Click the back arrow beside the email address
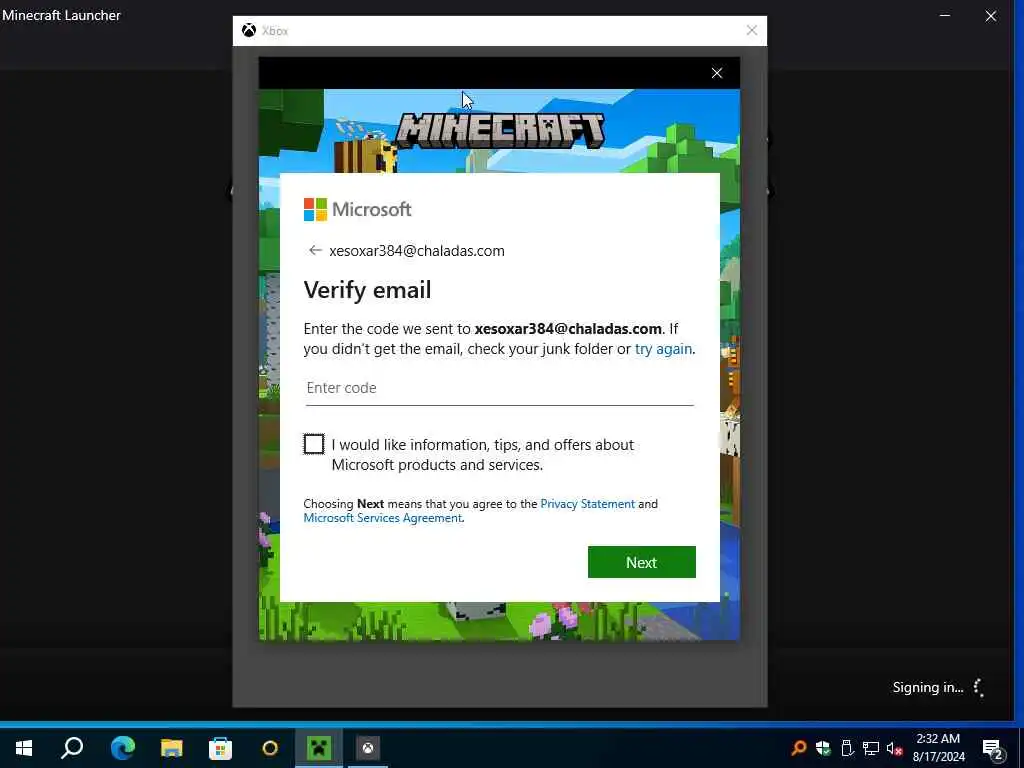1024x768 pixels. coord(315,250)
